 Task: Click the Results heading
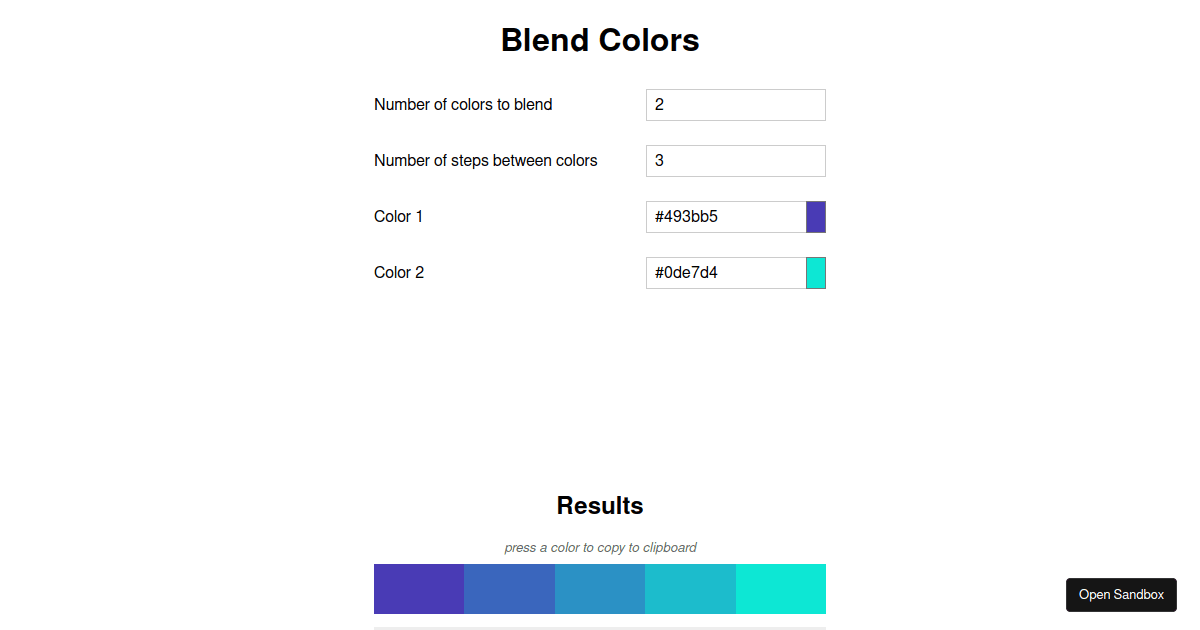pyautogui.click(x=600, y=506)
